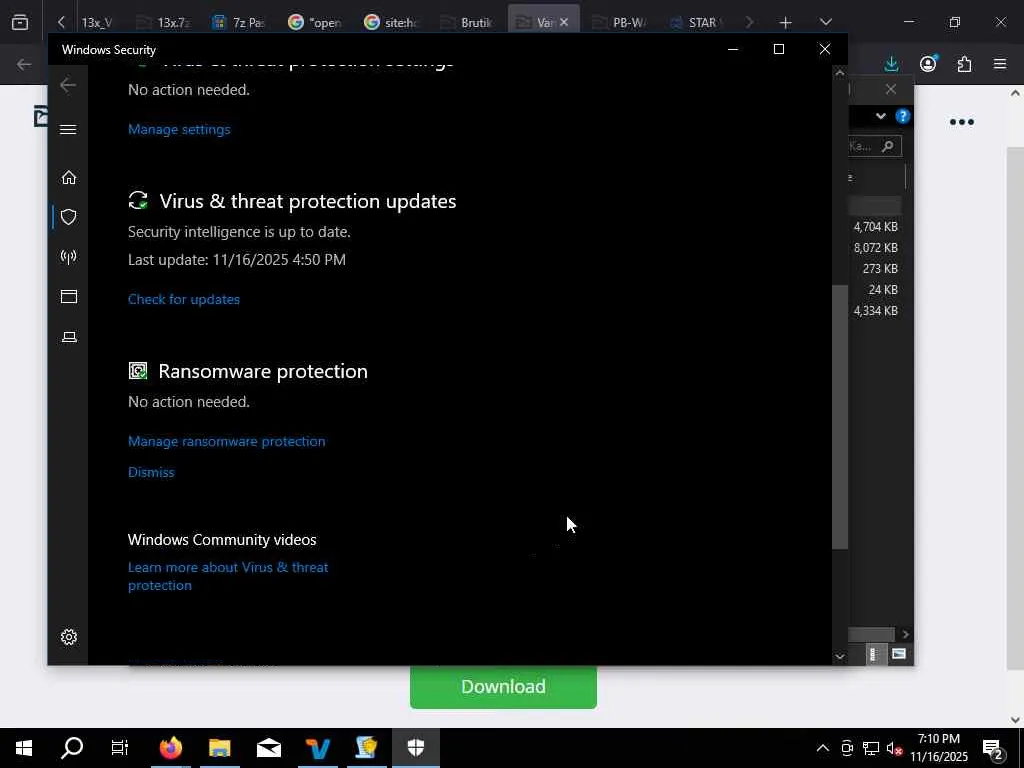Open page three-dot options menu

point(961,122)
